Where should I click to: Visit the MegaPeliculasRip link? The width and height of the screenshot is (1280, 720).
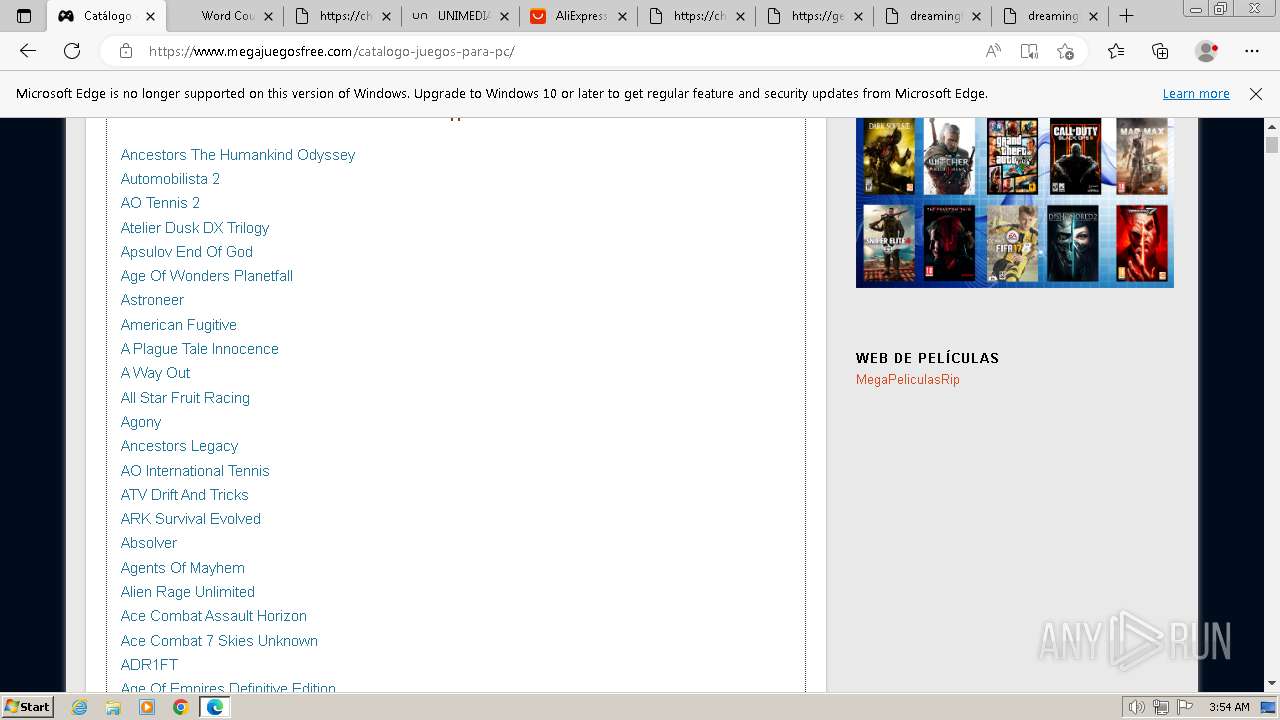[908, 380]
